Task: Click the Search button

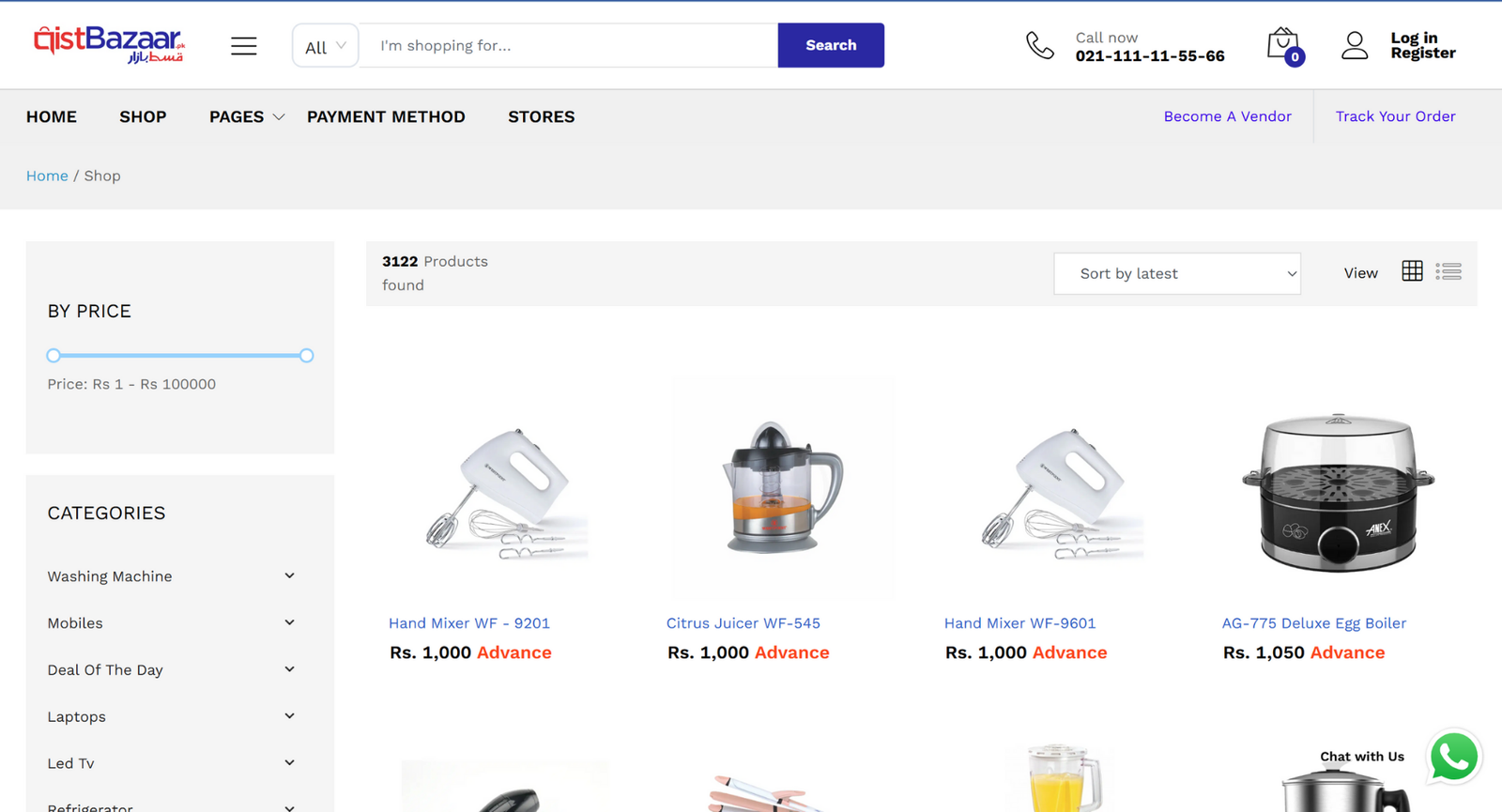Action: coord(831,45)
